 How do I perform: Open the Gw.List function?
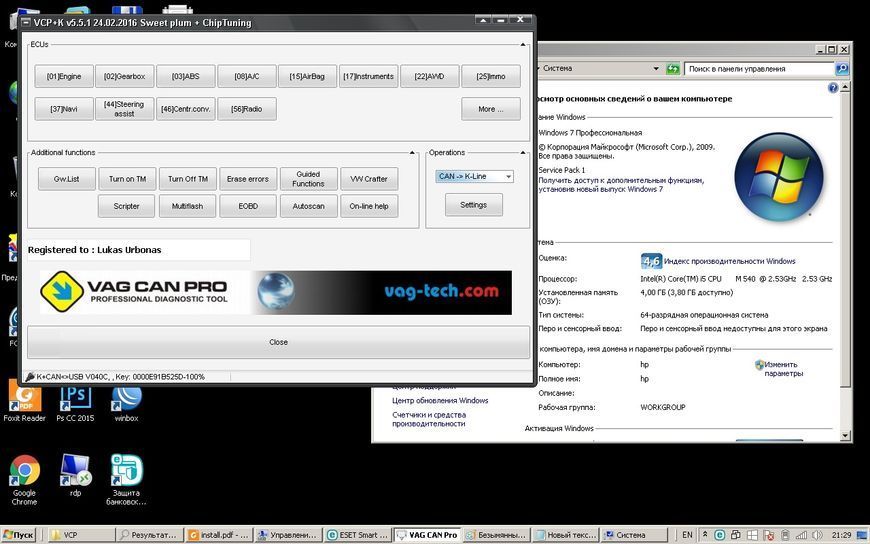(x=67, y=179)
